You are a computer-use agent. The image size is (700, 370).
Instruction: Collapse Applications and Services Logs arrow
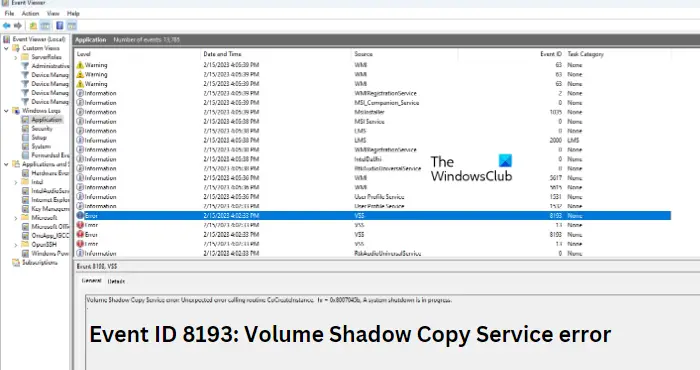[x=6, y=164]
